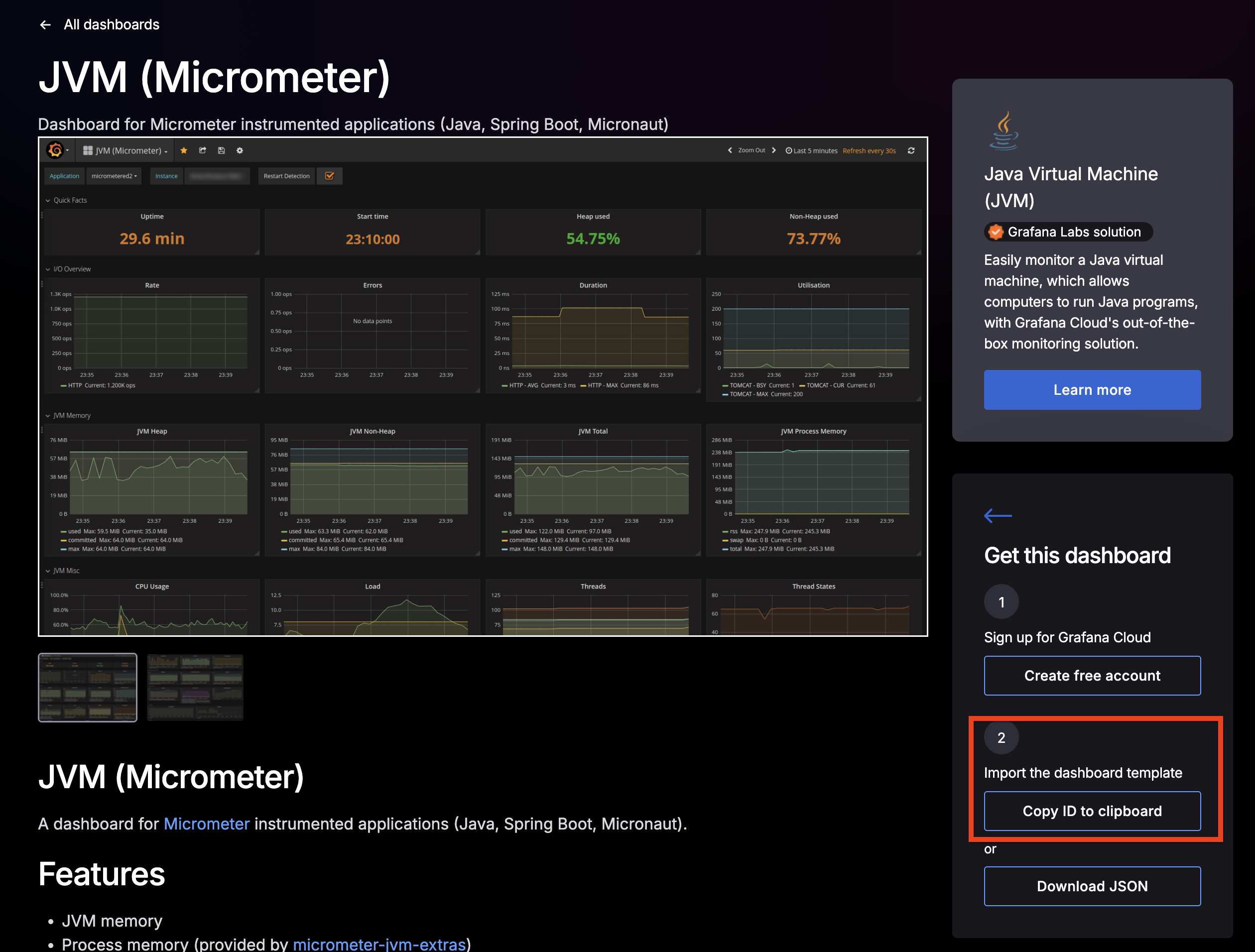Click the Learn more button
Viewport: 1255px width, 952px height.
click(x=1092, y=390)
